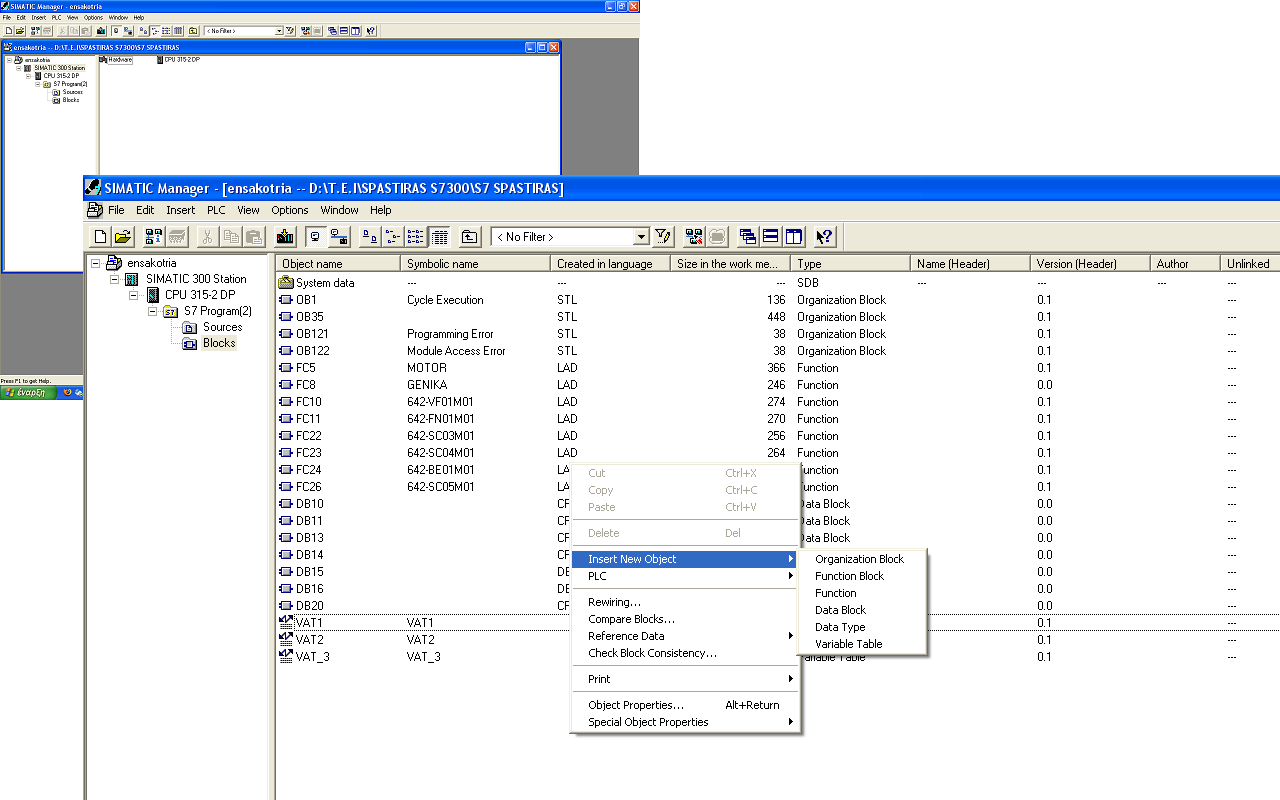Open the Insert menu in main menubar
The image size is (1280, 800).
click(181, 210)
